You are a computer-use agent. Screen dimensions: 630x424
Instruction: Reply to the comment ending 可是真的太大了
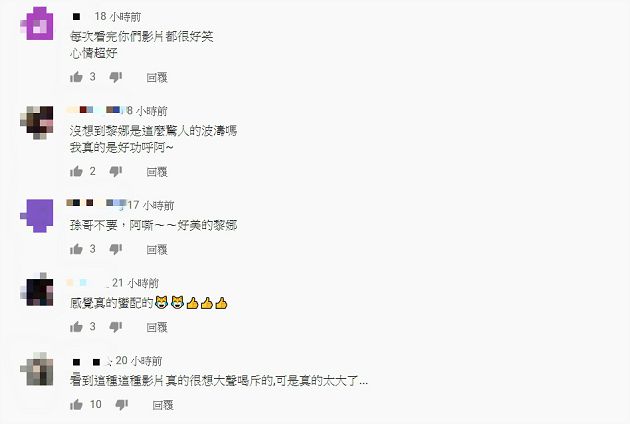163,405
